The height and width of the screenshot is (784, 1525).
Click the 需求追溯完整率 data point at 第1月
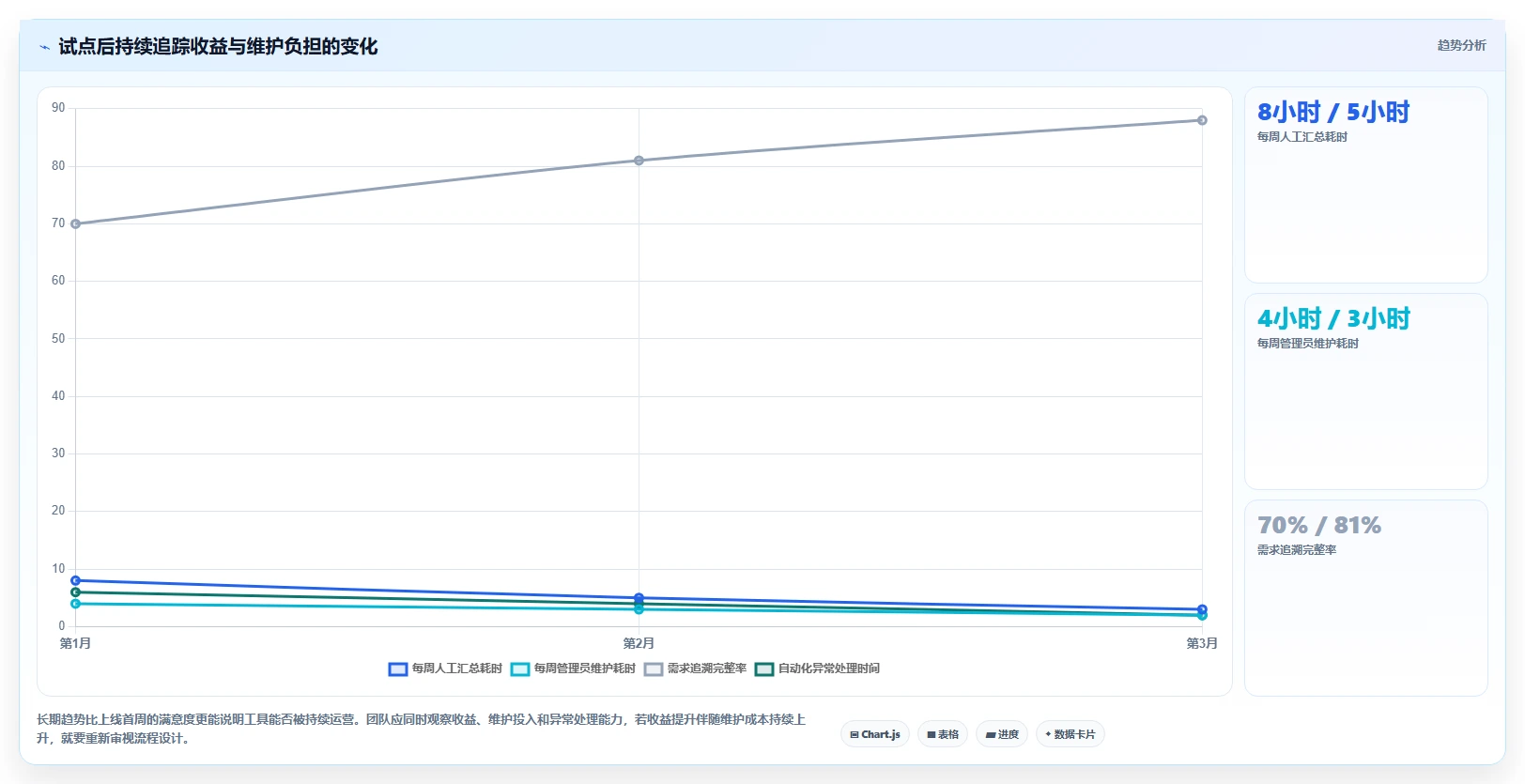(75, 223)
